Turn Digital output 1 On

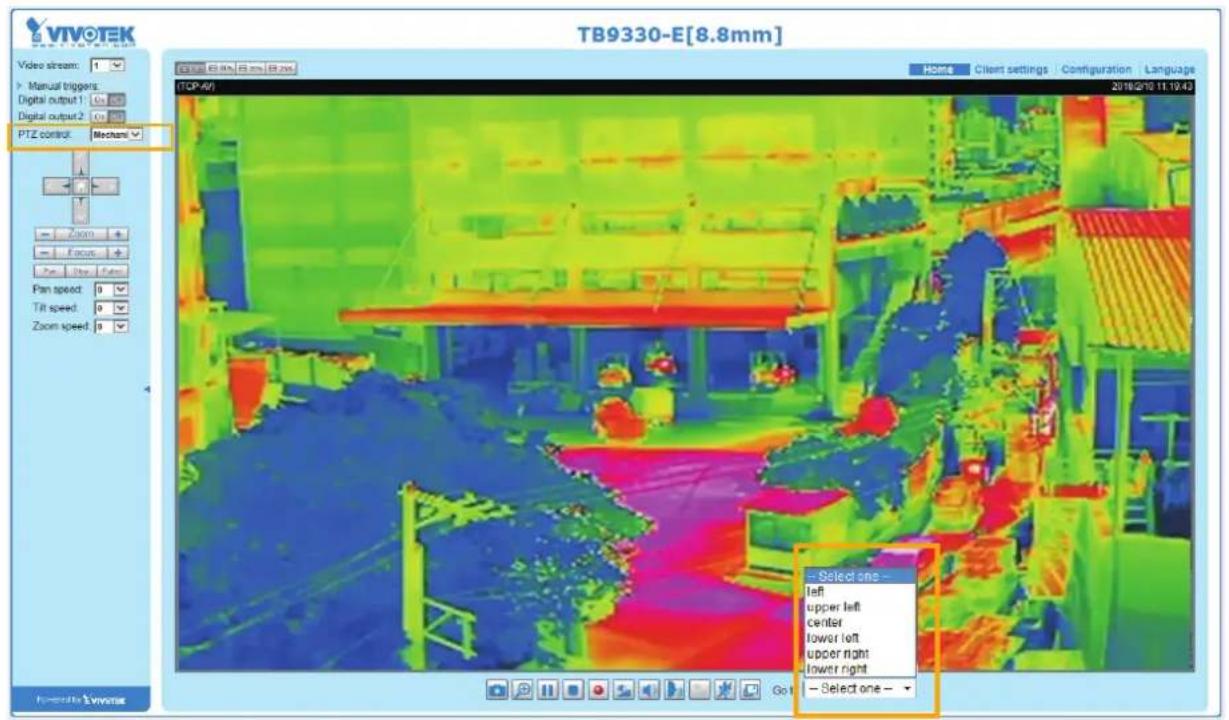[99, 100]
